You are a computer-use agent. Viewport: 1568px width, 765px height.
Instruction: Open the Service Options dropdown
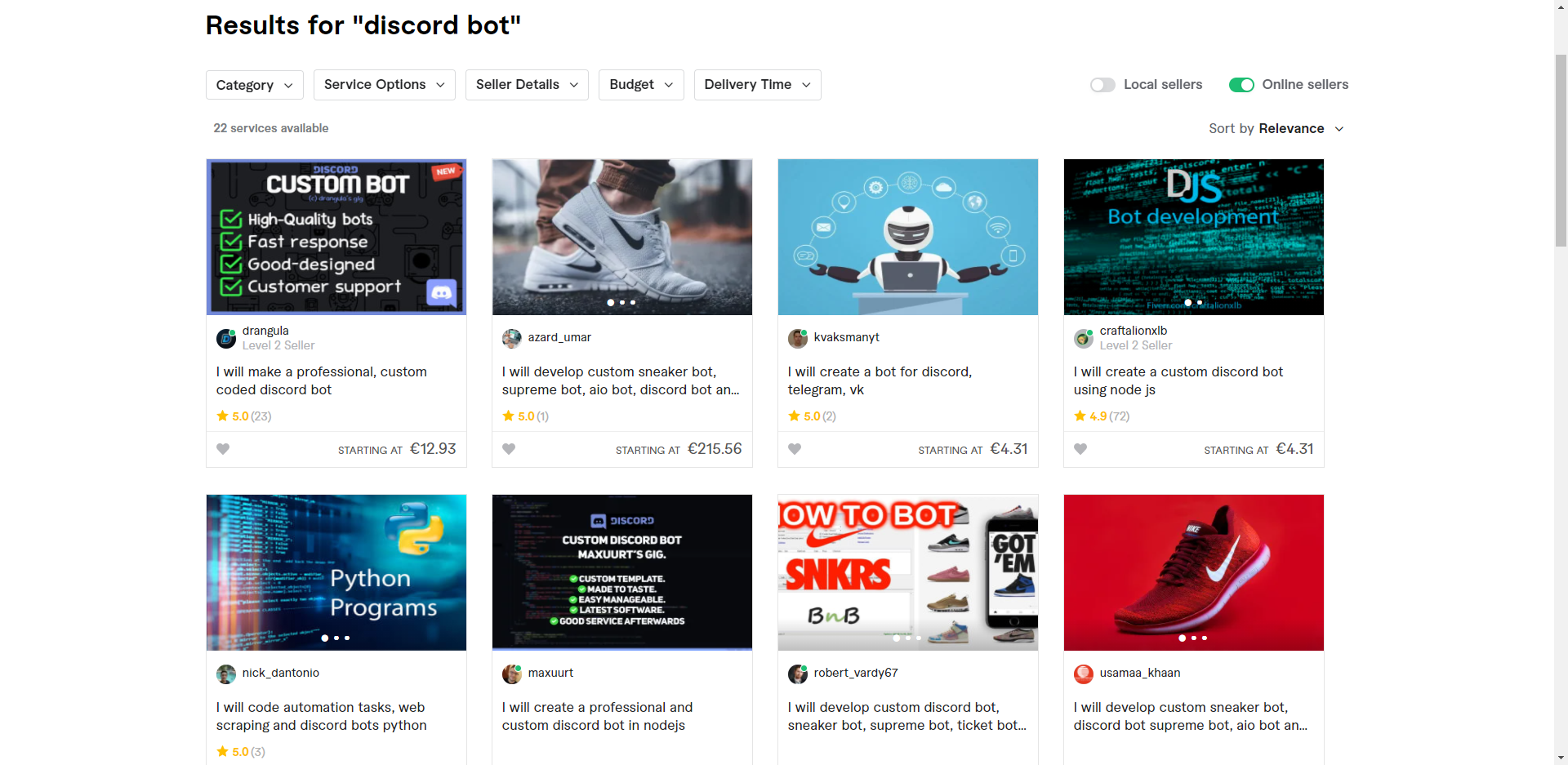(x=384, y=85)
